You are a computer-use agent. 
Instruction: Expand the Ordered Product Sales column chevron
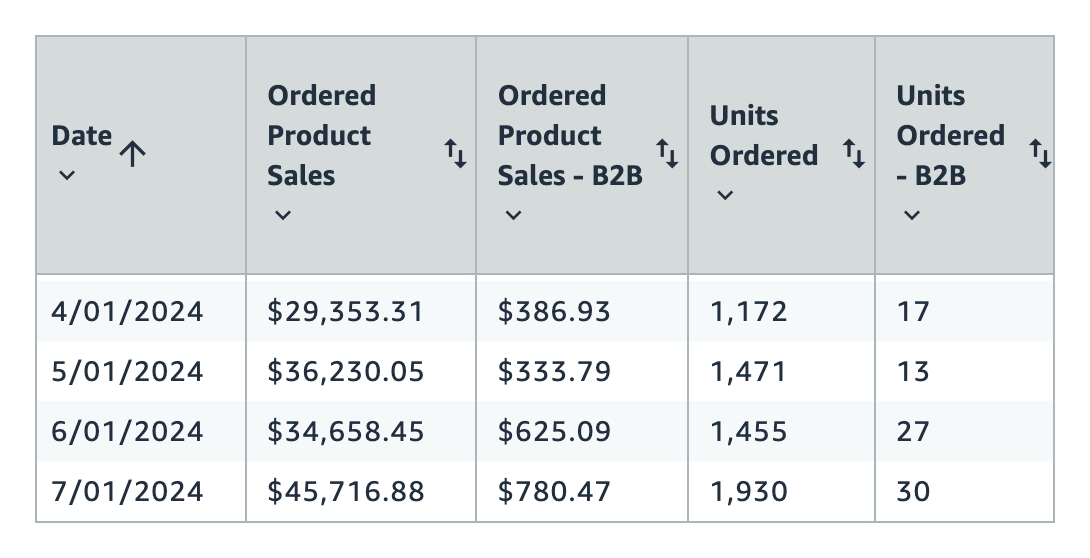[x=283, y=214]
